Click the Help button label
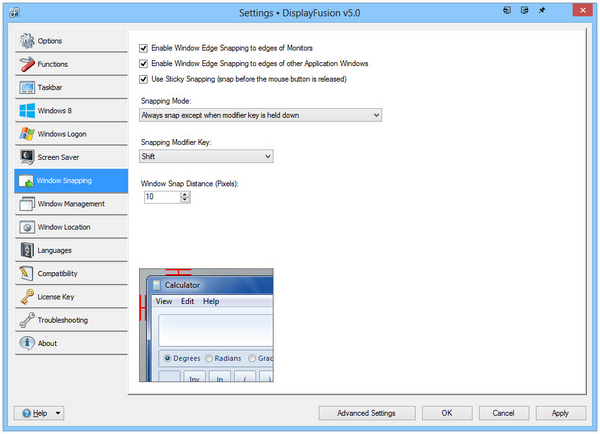 pyautogui.click(x=40, y=413)
